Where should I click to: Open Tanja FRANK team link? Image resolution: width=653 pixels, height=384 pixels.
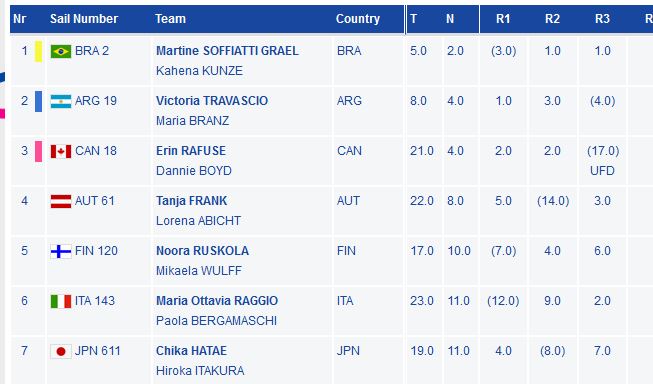(x=192, y=201)
